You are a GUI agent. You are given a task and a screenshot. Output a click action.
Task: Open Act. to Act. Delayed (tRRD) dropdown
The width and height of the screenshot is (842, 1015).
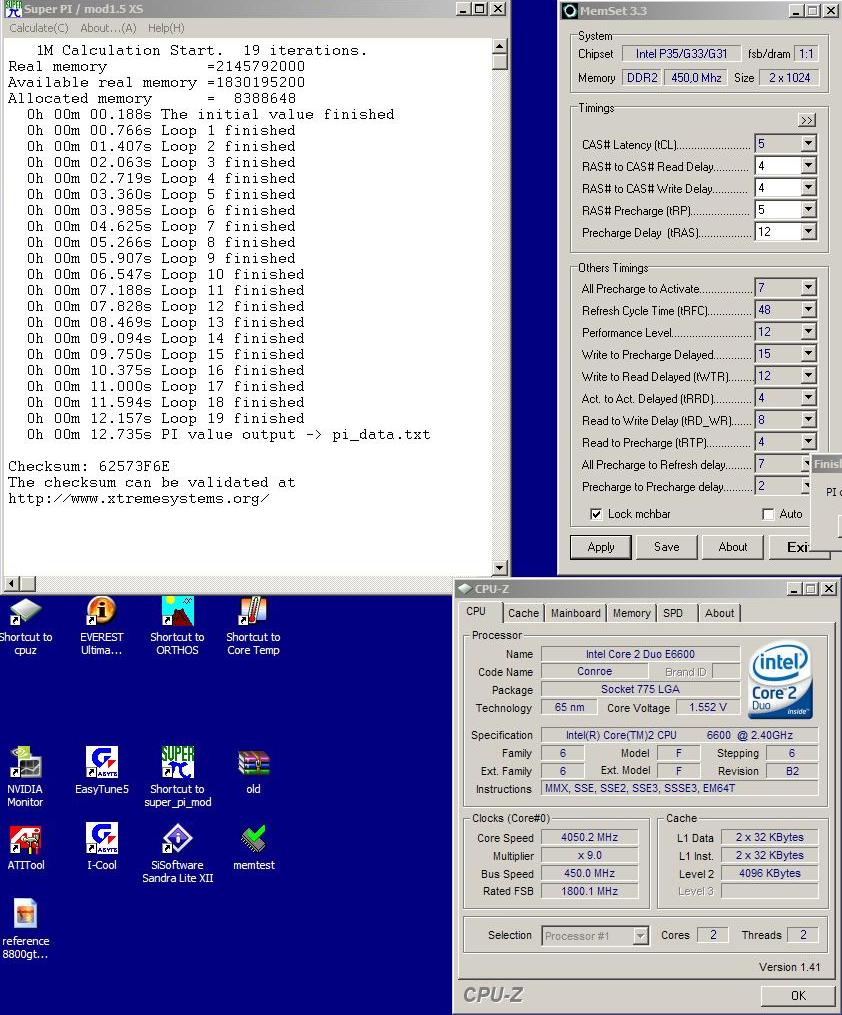pos(808,397)
